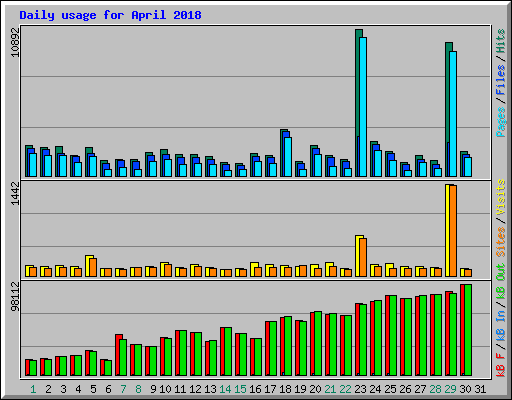Click day 1 on the x-axis
512x400 pixels.
(33, 389)
